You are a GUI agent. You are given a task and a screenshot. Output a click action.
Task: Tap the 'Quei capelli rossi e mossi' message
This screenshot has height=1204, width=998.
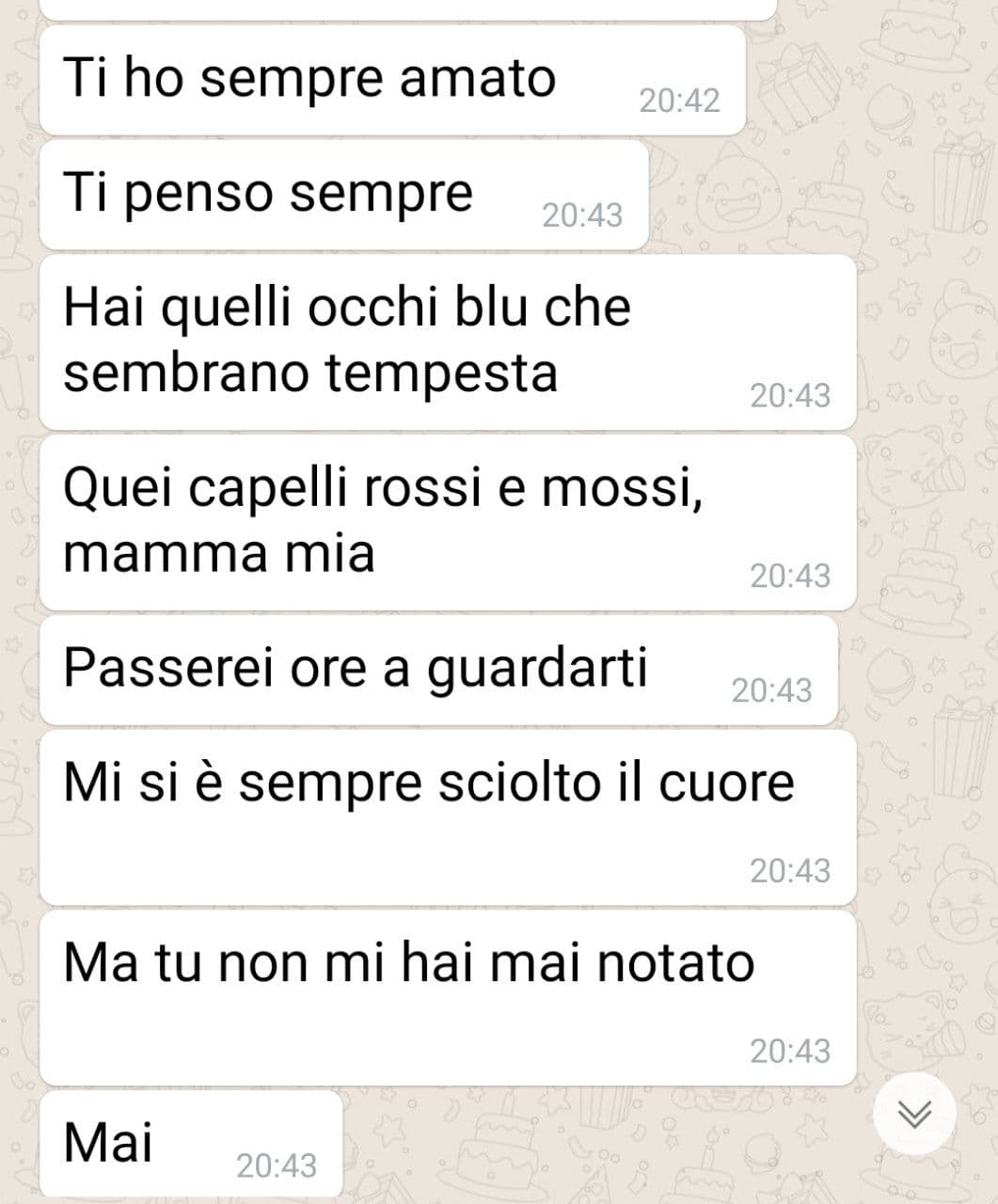pos(448,522)
